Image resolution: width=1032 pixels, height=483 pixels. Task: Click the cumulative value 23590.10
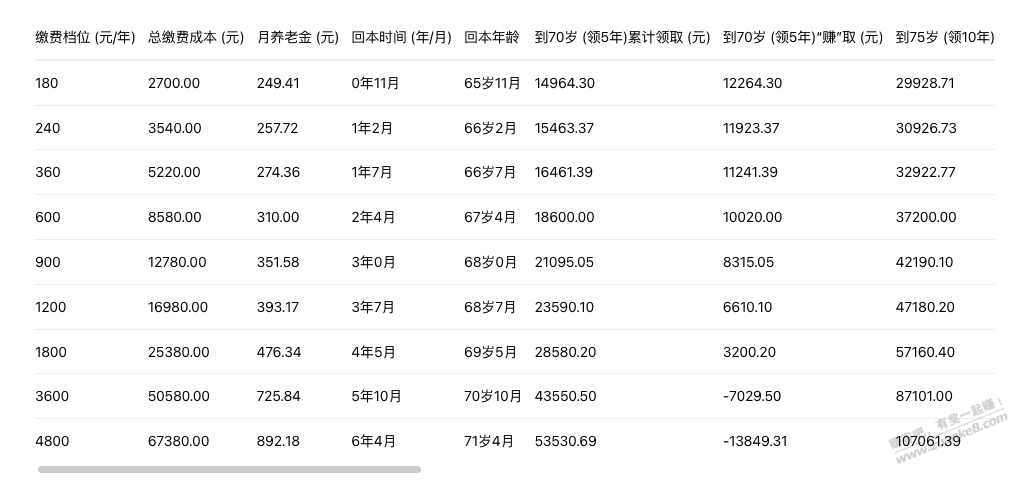coord(564,307)
